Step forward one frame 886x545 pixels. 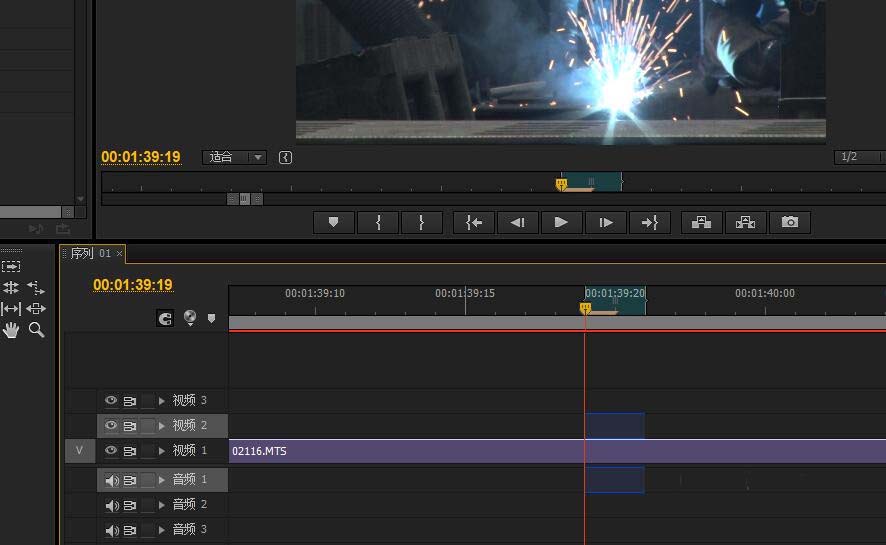[x=606, y=223]
